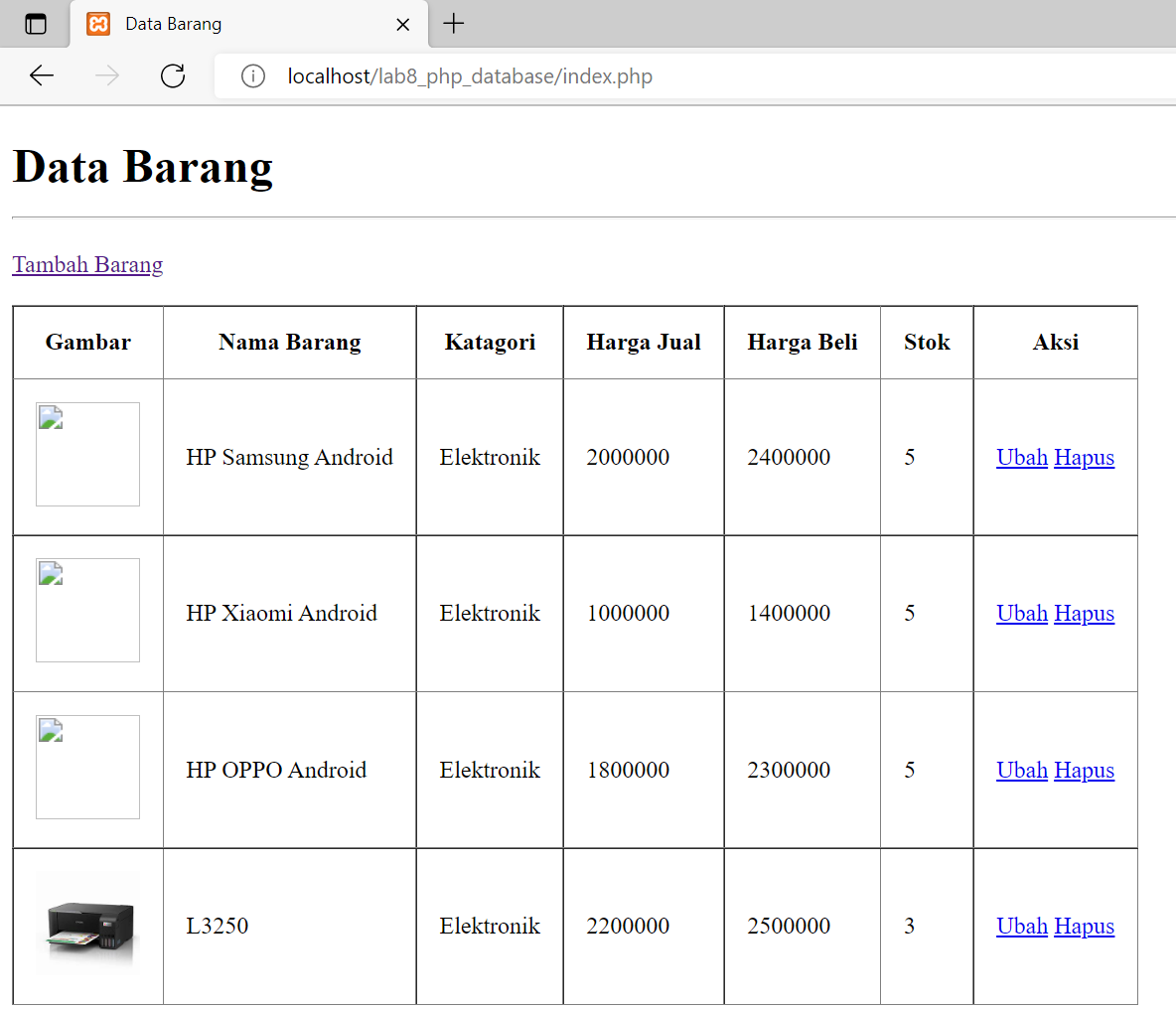Click broken image of HP Samsung Android
The image size is (1176, 1009).
point(87,454)
